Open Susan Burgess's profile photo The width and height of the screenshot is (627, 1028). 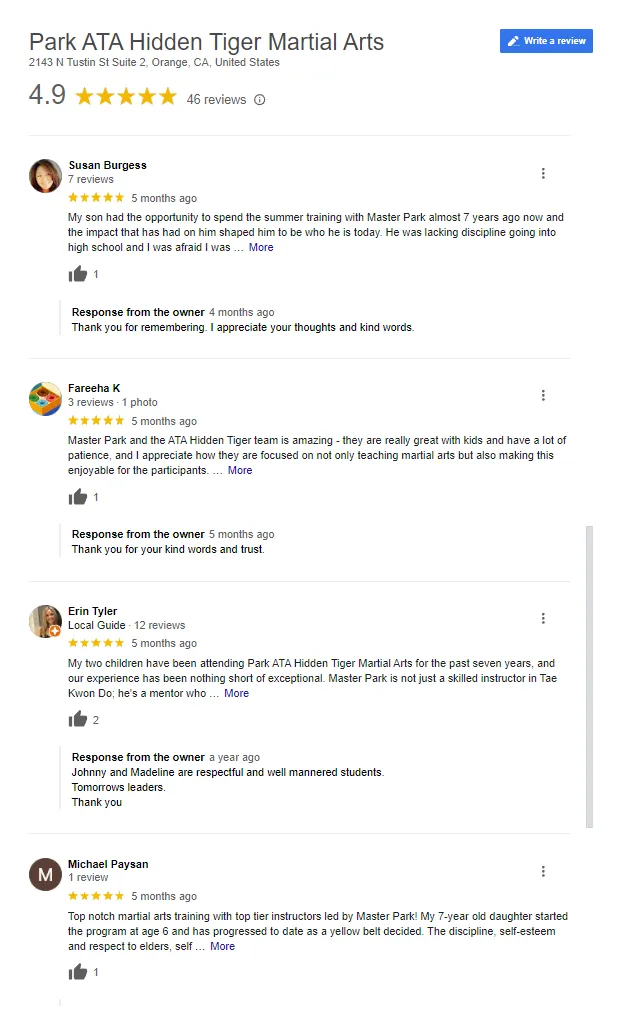45,176
